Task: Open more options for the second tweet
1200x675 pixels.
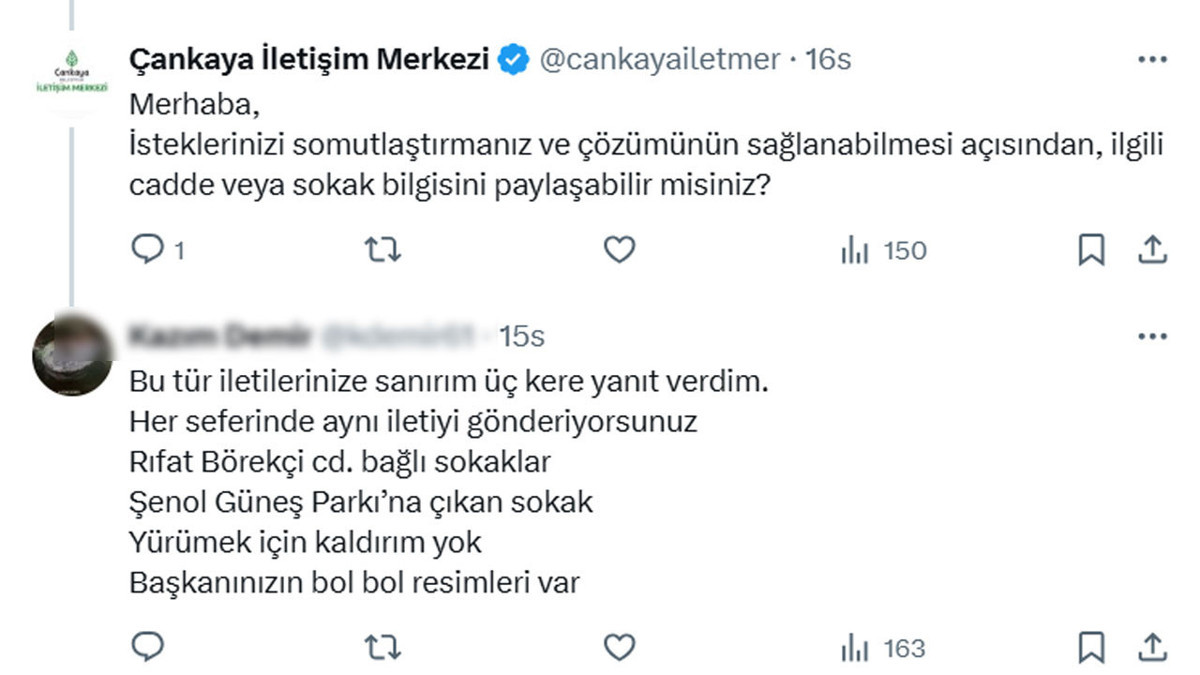Action: coord(1152,337)
